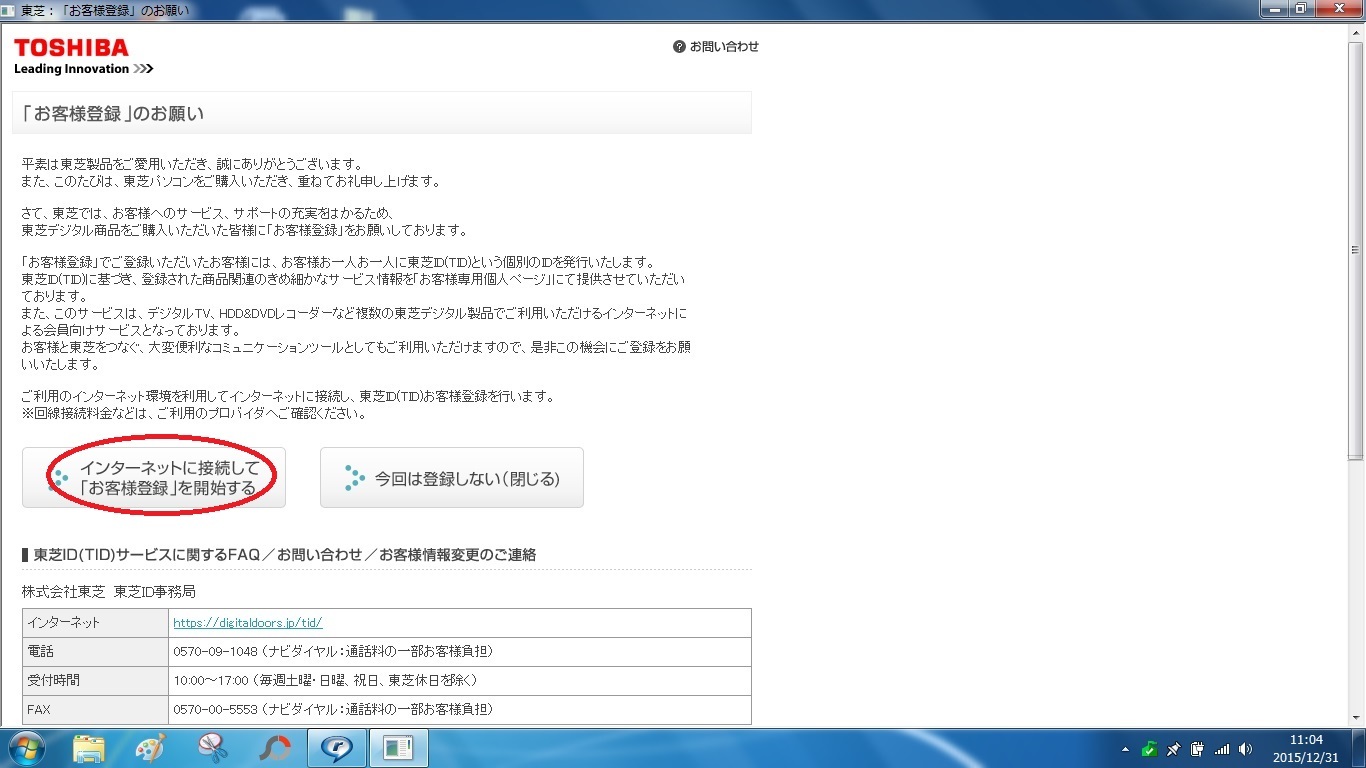The height and width of the screenshot is (768, 1366).
Task: Open the Snipping Tool taskbar icon
Action: [213, 748]
